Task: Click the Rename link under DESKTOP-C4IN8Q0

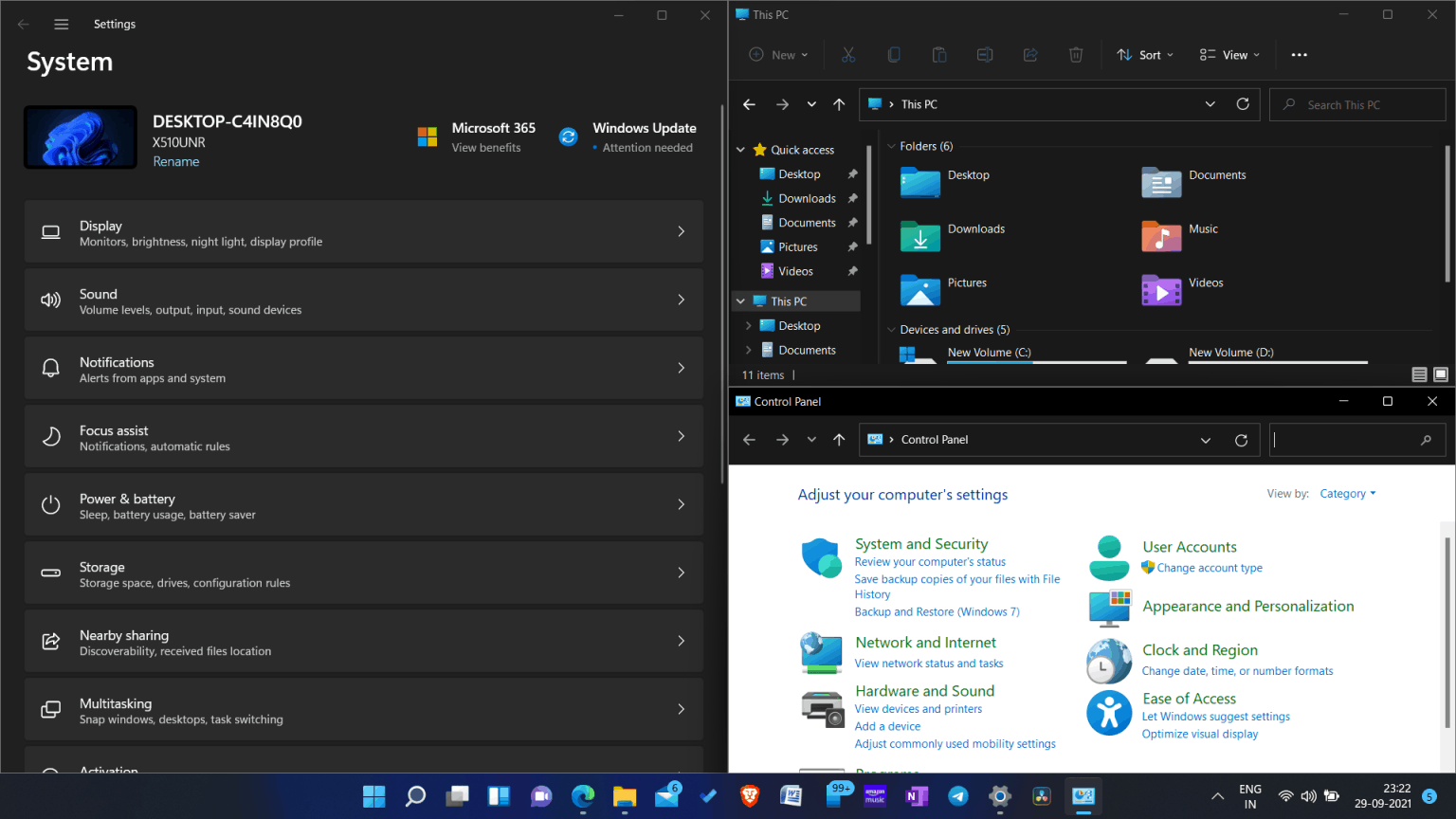Action: [176, 161]
